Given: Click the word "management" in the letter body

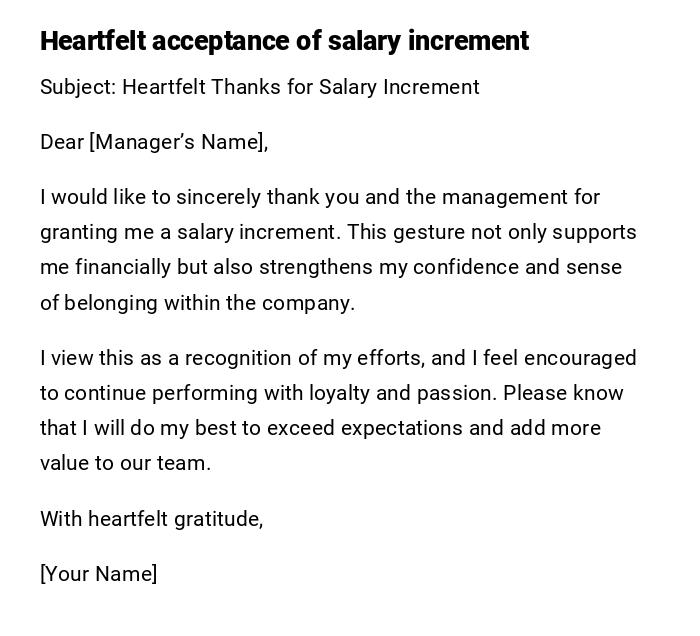Looking at the screenshot, I should (505, 198).
